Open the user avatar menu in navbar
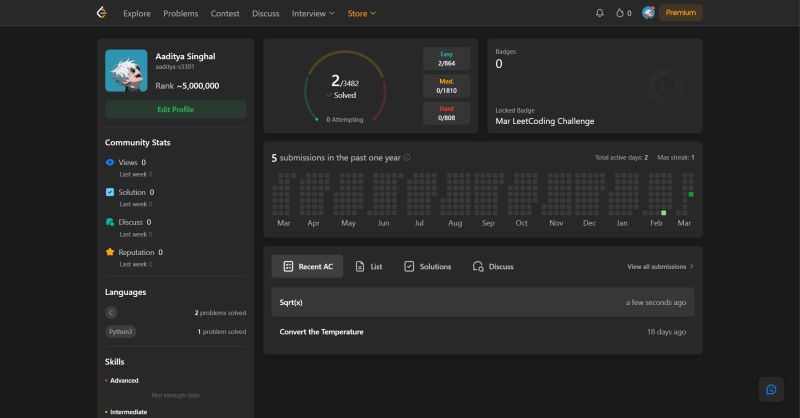 [x=648, y=13]
